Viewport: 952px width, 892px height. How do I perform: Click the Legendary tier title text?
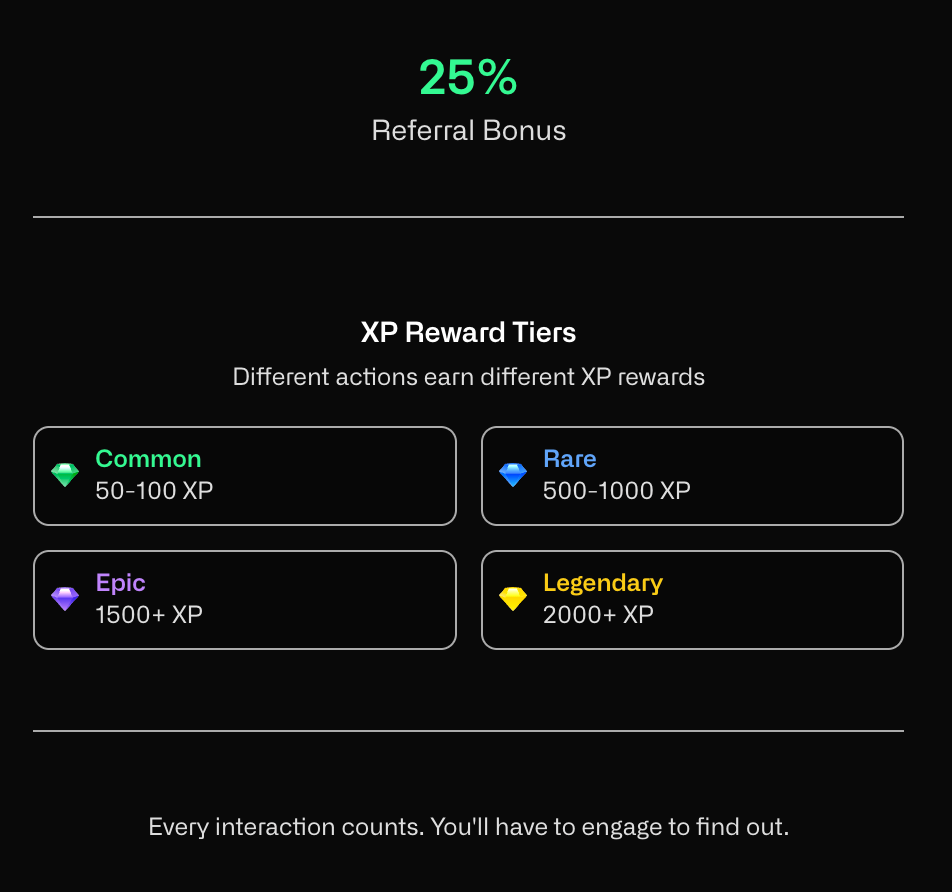[603, 583]
